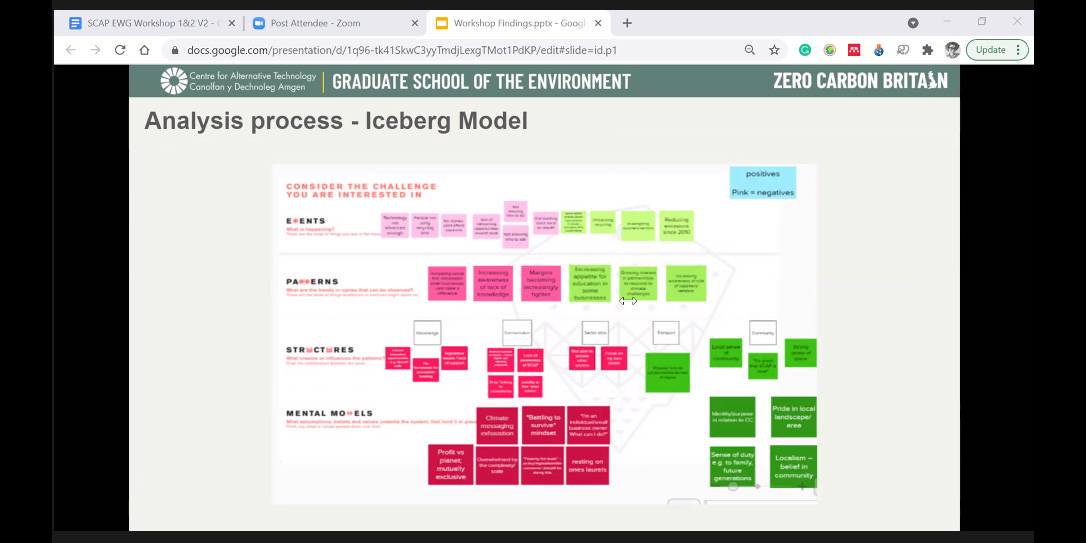Click the white Community category box
Screen dimensions: 1086x543
[x=763, y=332]
